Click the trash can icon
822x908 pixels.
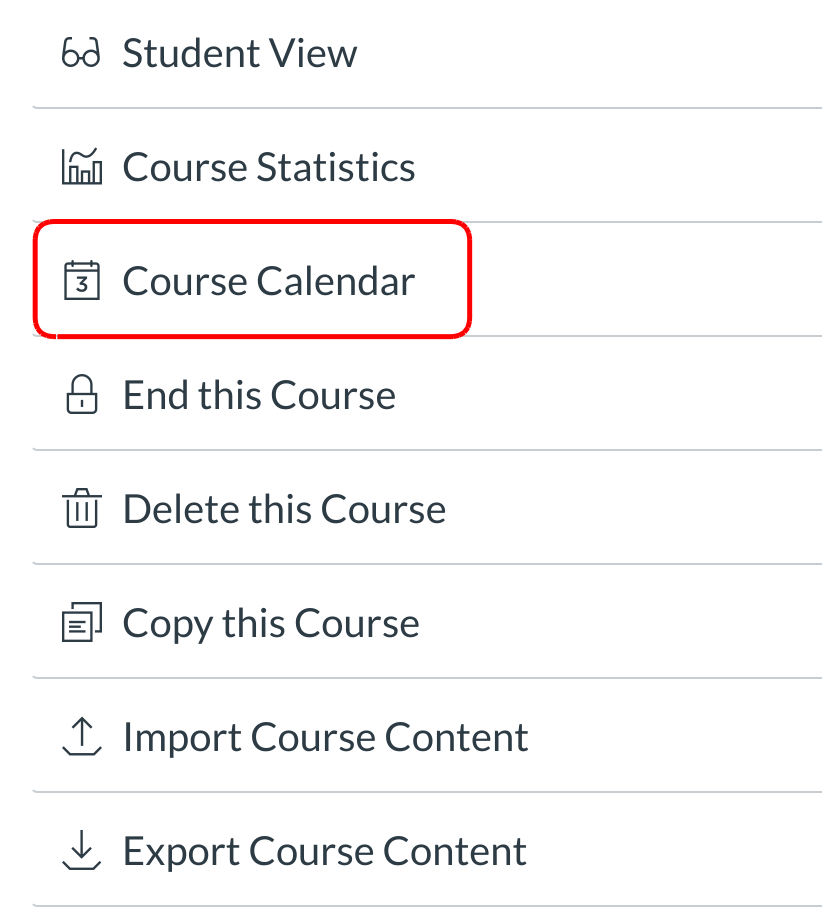tap(81, 510)
